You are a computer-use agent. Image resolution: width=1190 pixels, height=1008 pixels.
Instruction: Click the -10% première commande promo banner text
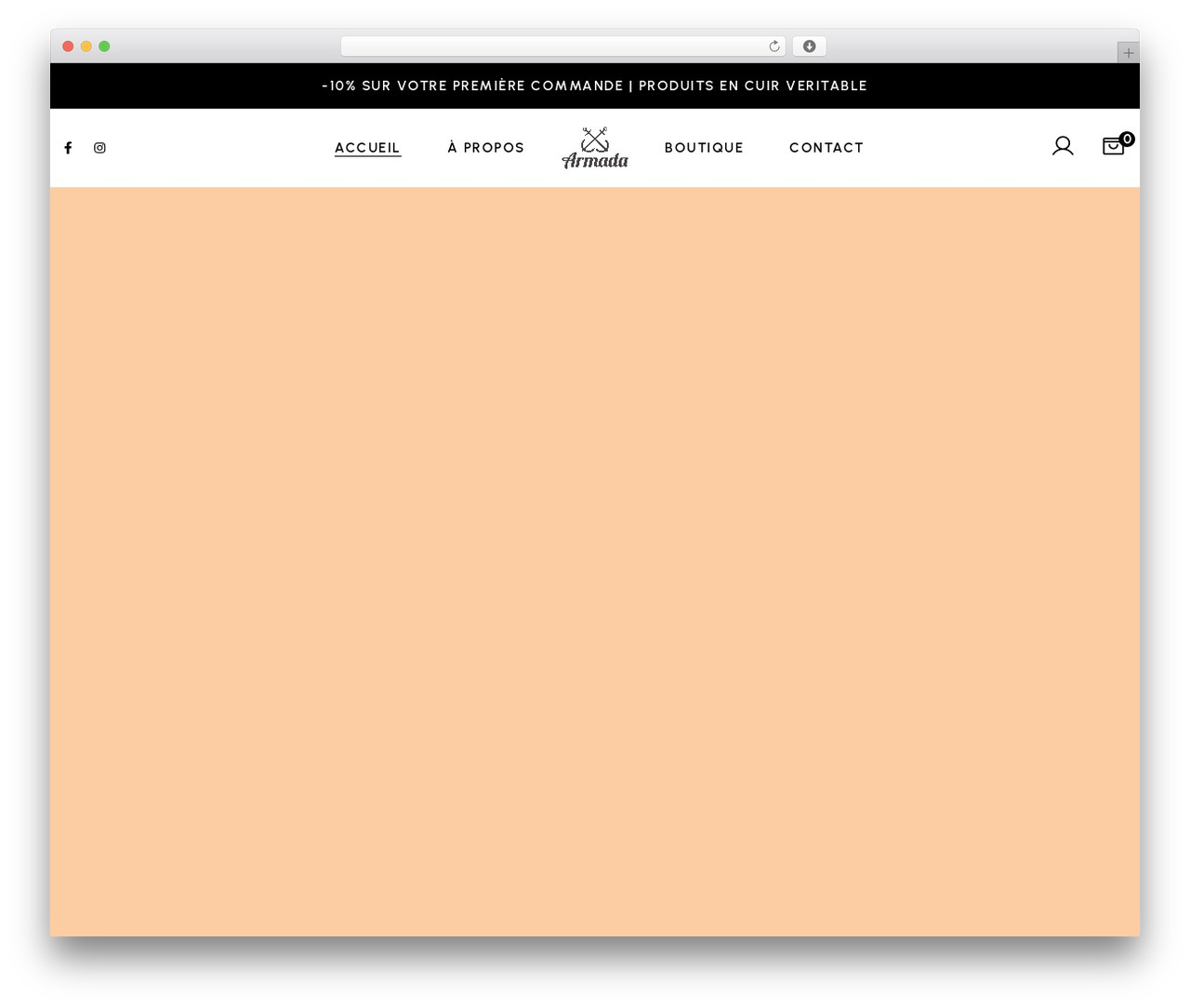pyautogui.click(x=595, y=86)
